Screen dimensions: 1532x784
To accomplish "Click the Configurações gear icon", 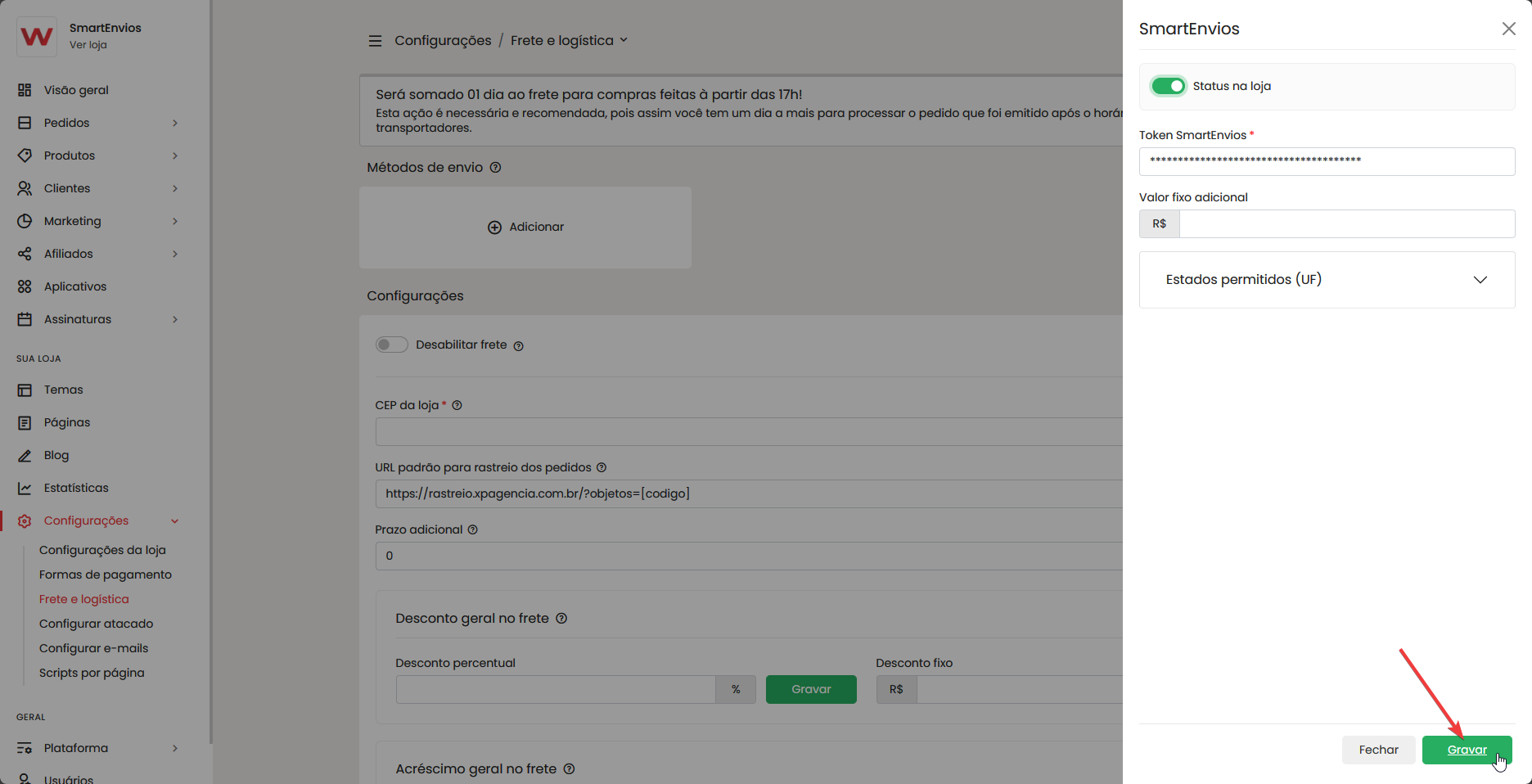I will pyautogui.click(x=25, y=520).
